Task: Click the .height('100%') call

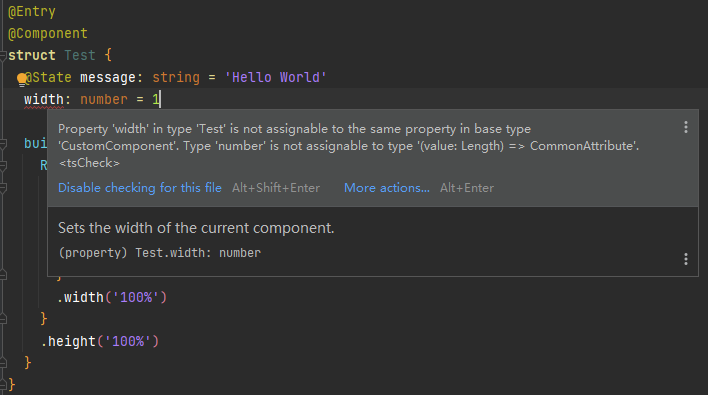Action: (100, 341)
